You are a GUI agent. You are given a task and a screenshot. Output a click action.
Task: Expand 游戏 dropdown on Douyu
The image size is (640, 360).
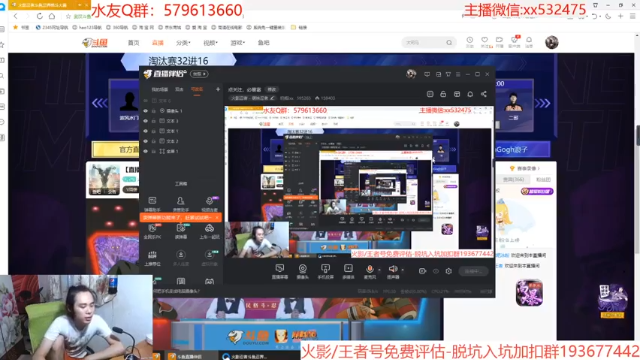tap(238, 43)
